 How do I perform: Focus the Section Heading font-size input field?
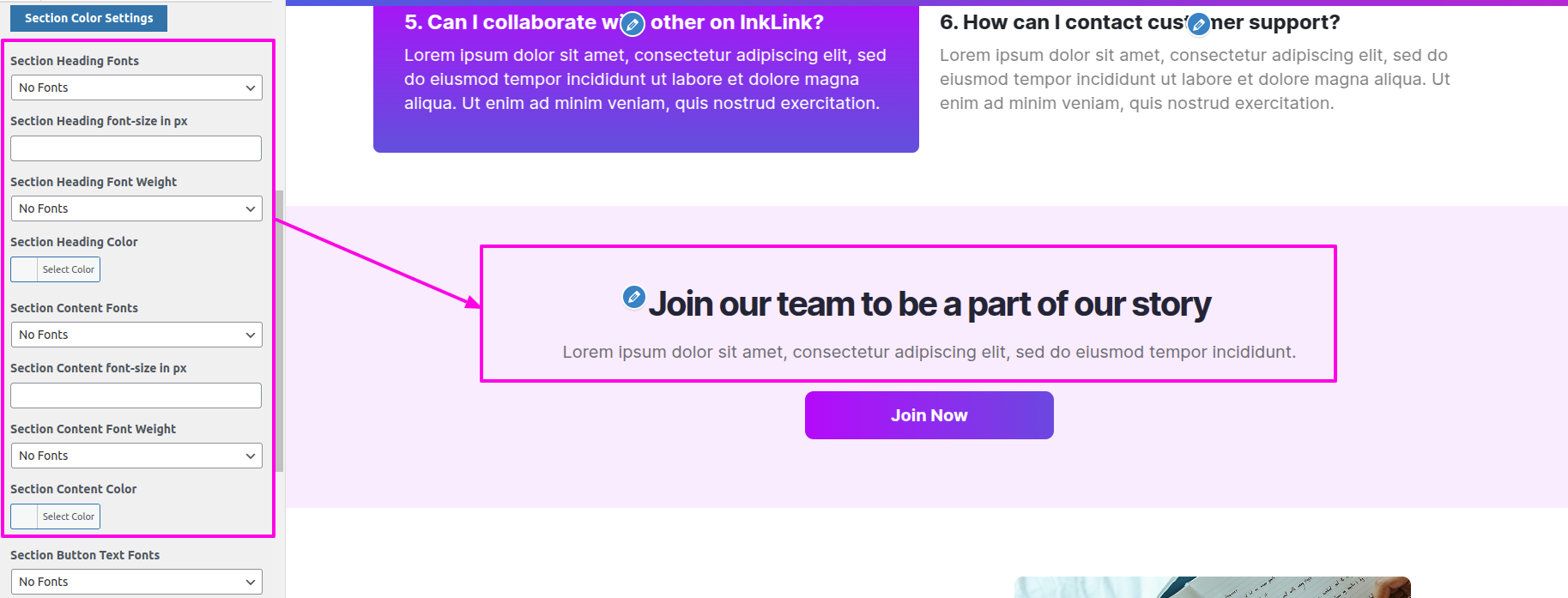point(136,148)
